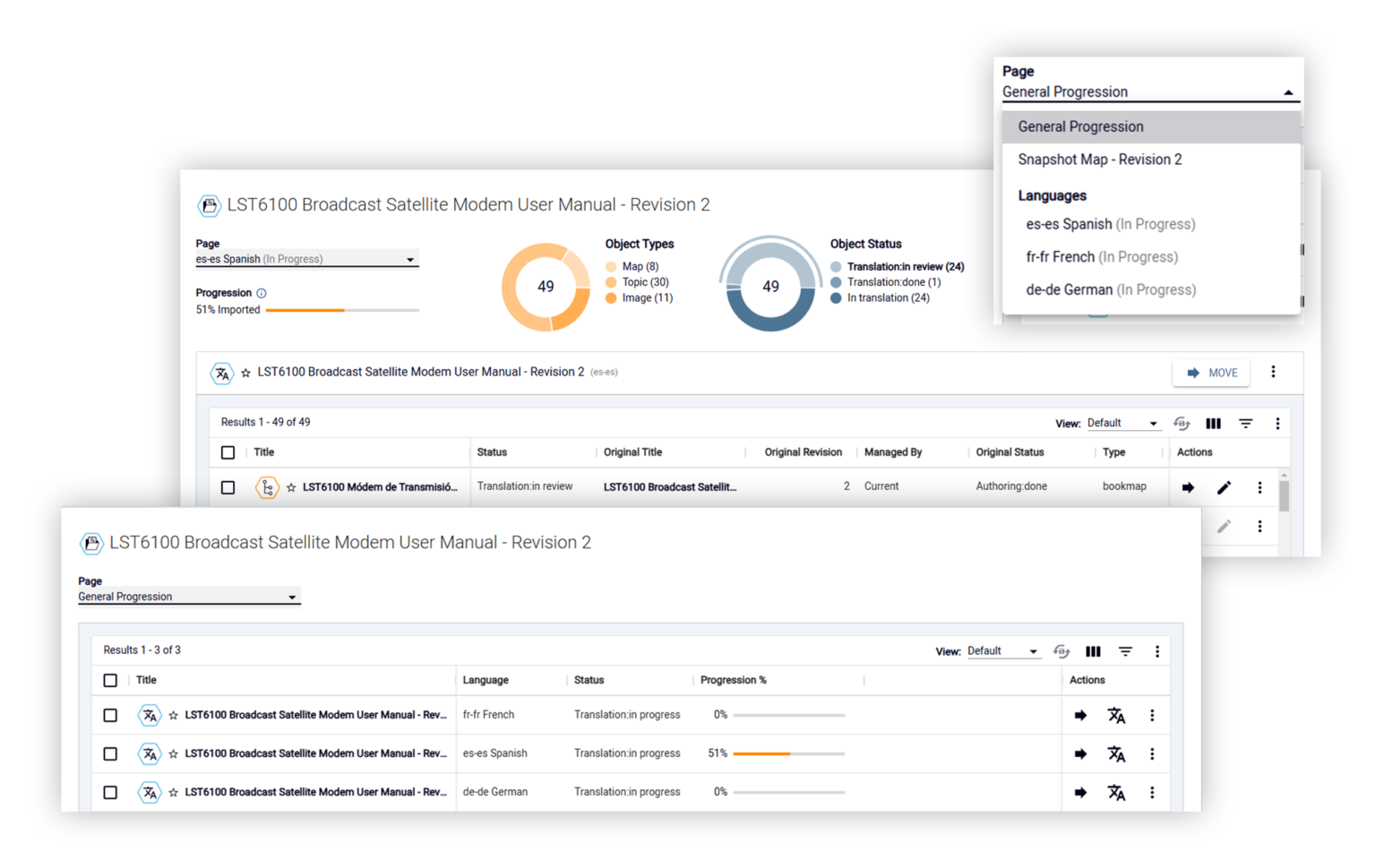
Task: Open filter icon in upper results toolbar
Action: point(1245,424)
